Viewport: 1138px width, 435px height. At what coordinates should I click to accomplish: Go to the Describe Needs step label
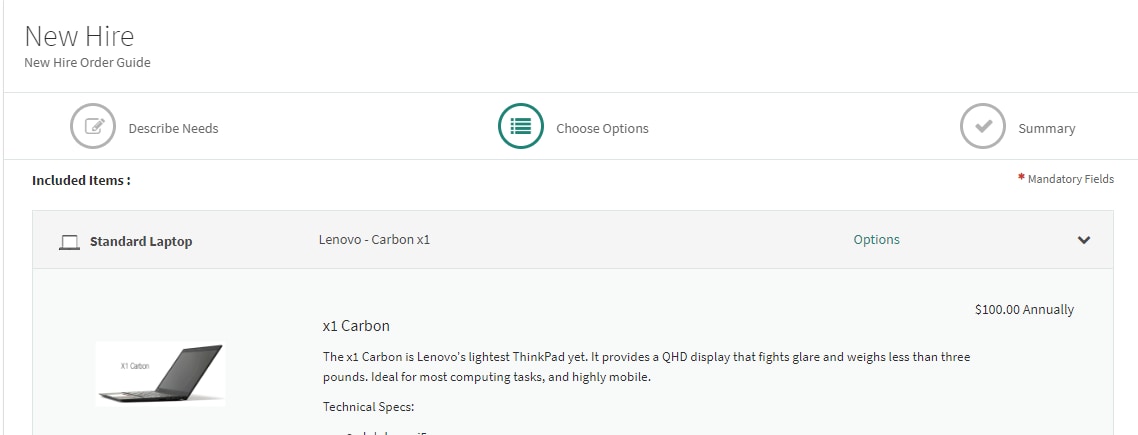(173, 129)
